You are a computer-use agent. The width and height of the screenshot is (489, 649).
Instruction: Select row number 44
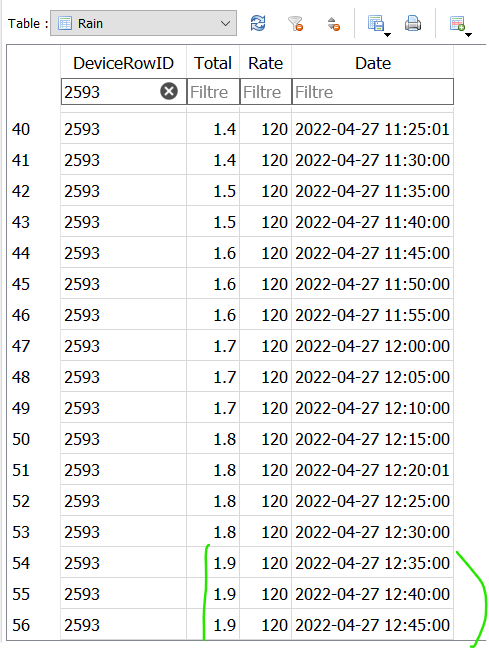21,253
